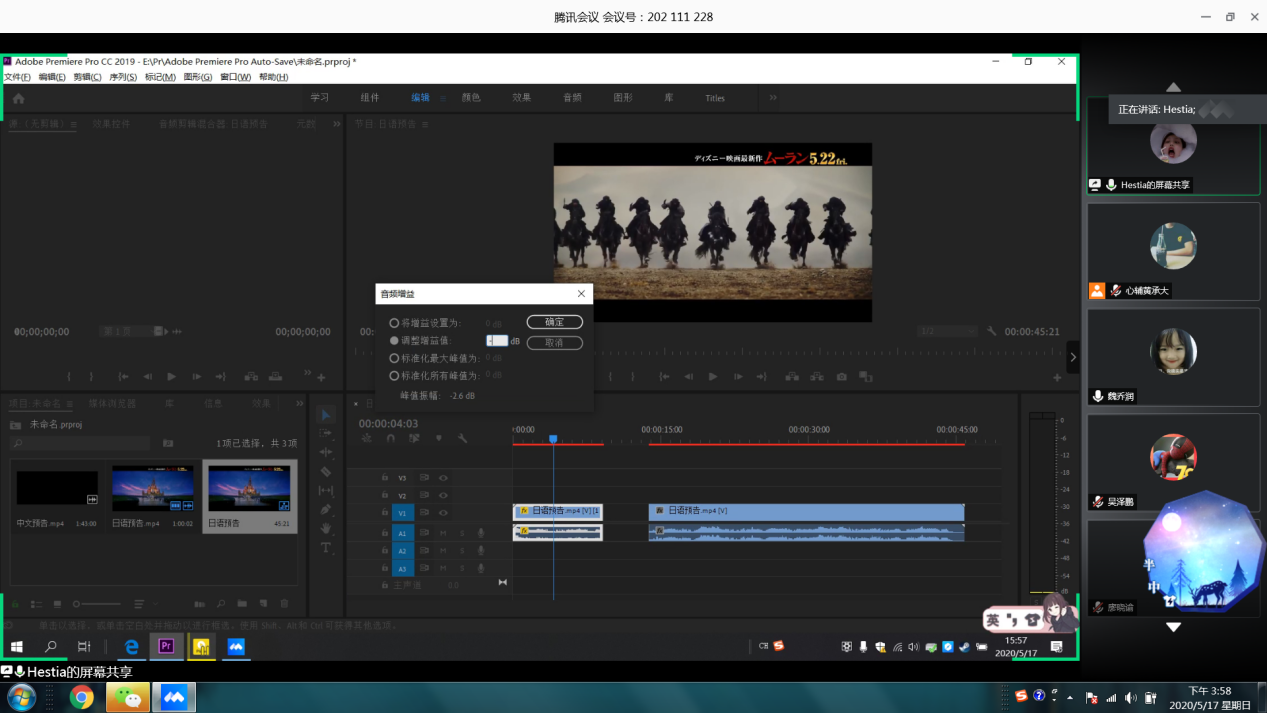Select the Pen tool
The image size is (1267, 713).
point(326,510)
